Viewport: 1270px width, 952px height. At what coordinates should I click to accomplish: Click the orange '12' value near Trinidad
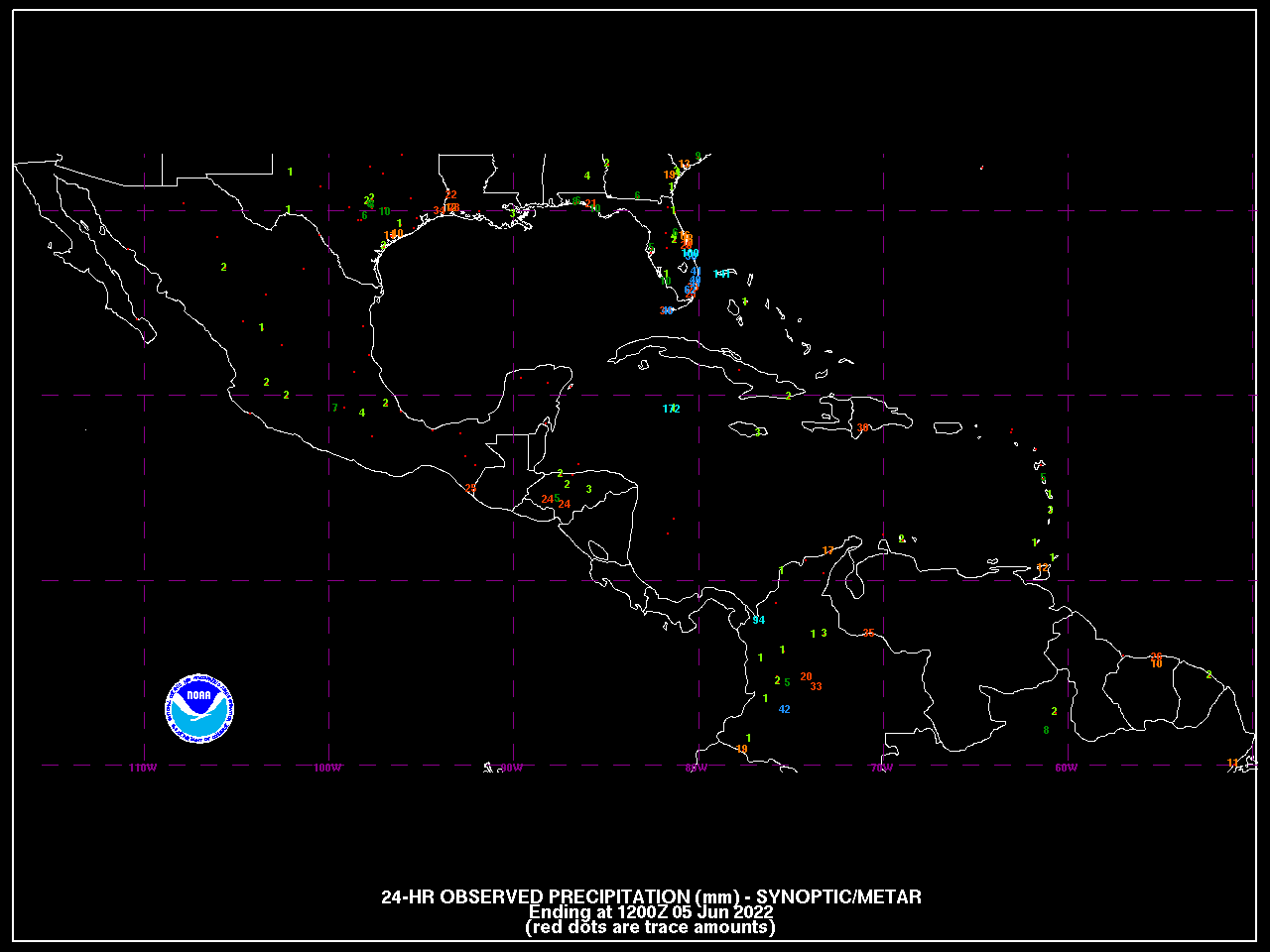click(1043, 567)
